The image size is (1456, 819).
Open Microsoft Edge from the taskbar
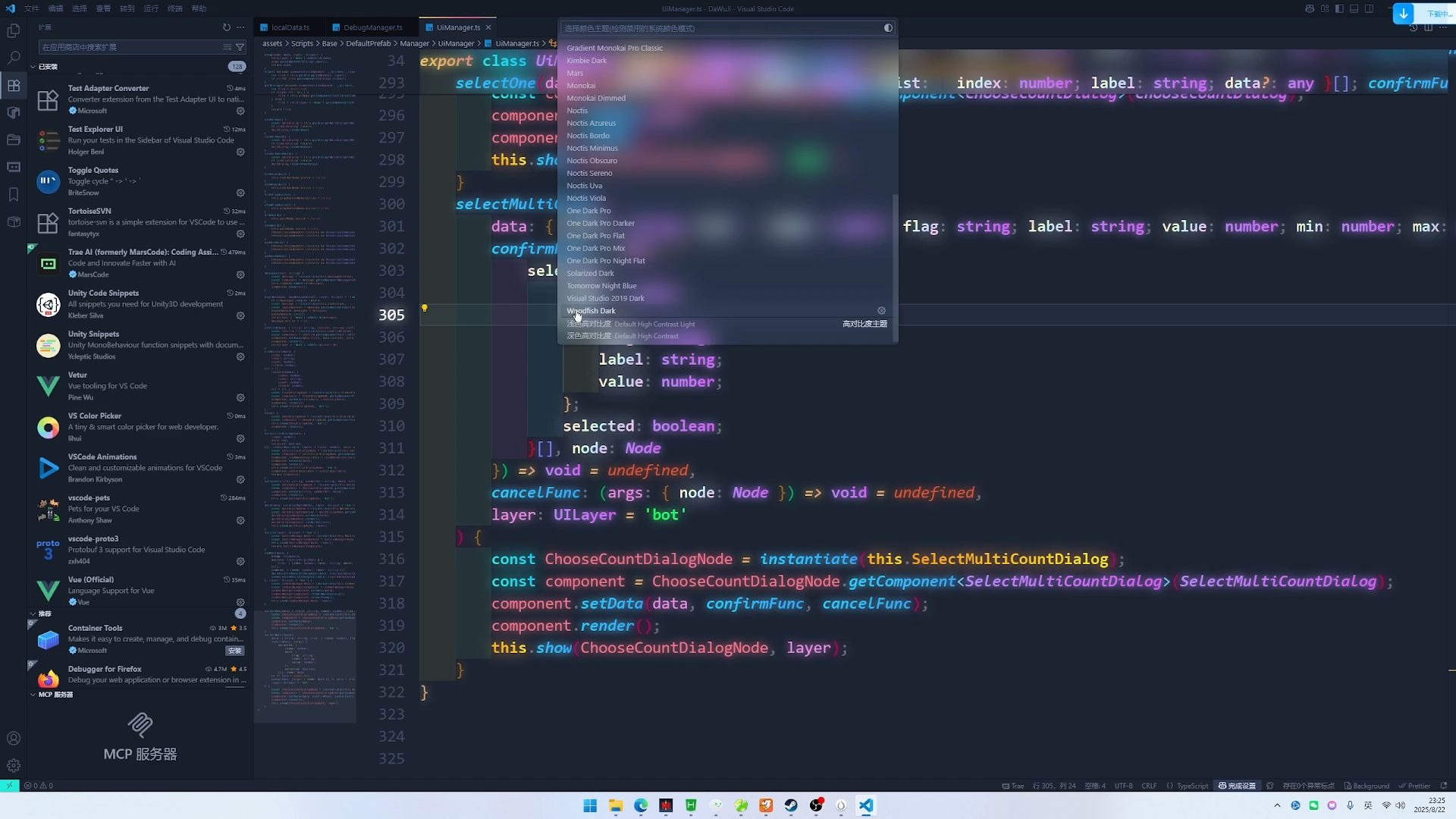click(641, 805)
